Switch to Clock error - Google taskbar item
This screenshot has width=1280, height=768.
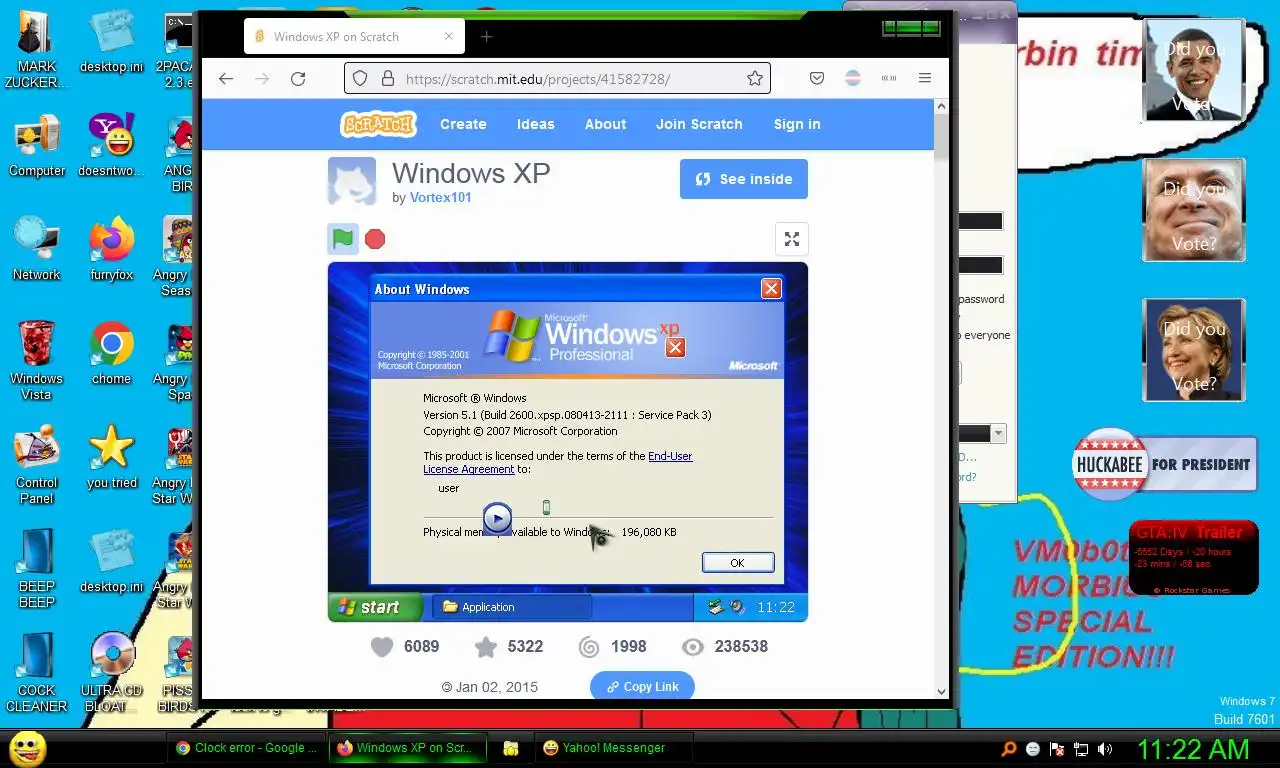pyautogui.click(x=247, y=748)
